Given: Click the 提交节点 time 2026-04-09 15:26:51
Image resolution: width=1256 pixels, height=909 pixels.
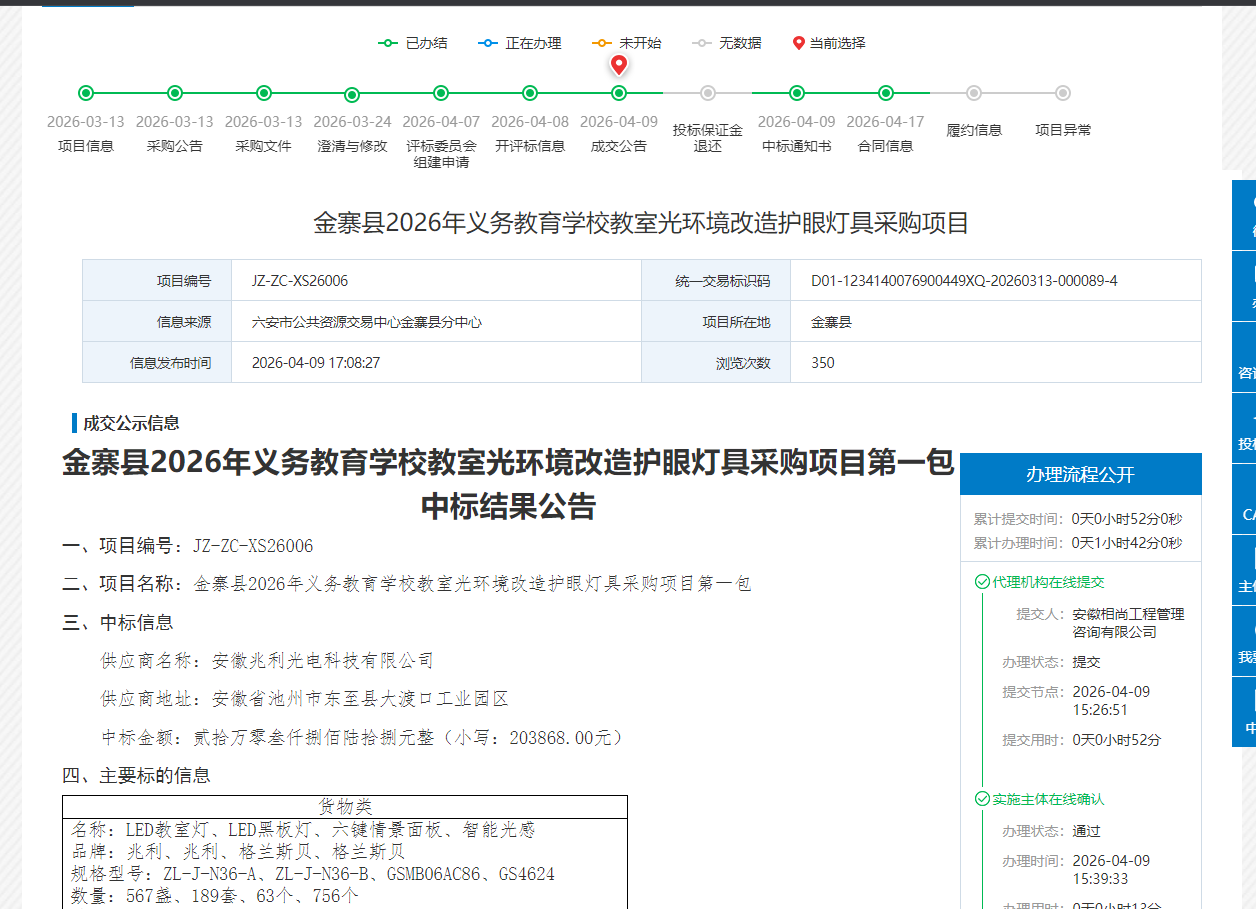Looking at the screenshot, I should pos(1111,701).
